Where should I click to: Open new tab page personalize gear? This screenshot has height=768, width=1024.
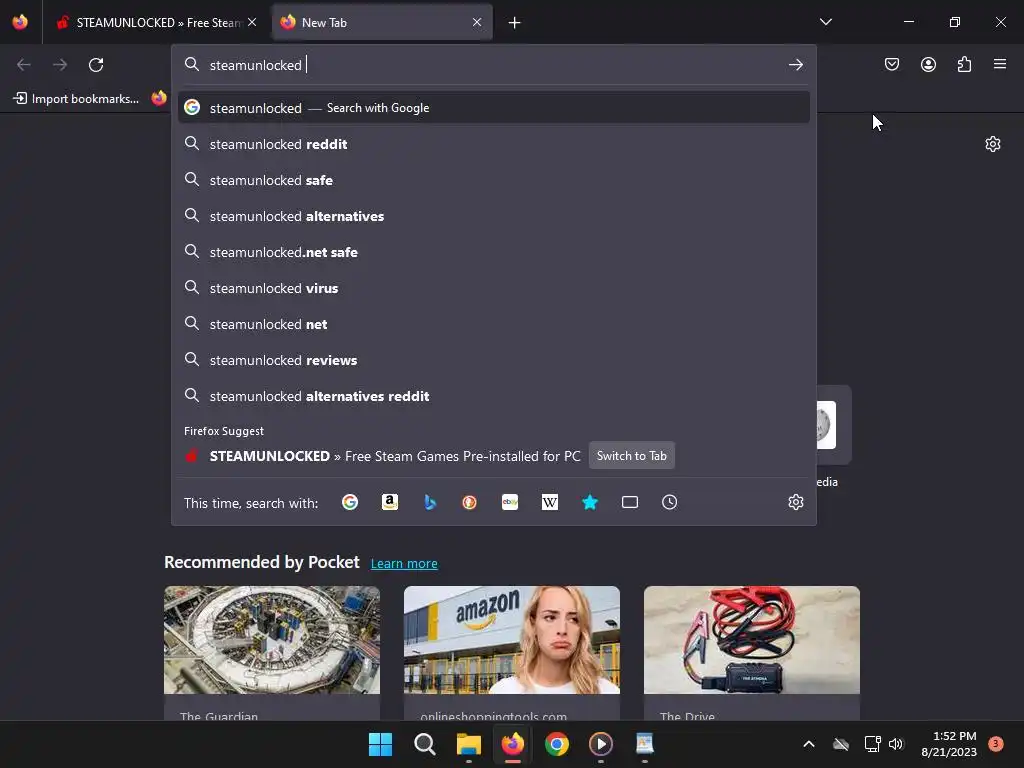click(993, 144)
